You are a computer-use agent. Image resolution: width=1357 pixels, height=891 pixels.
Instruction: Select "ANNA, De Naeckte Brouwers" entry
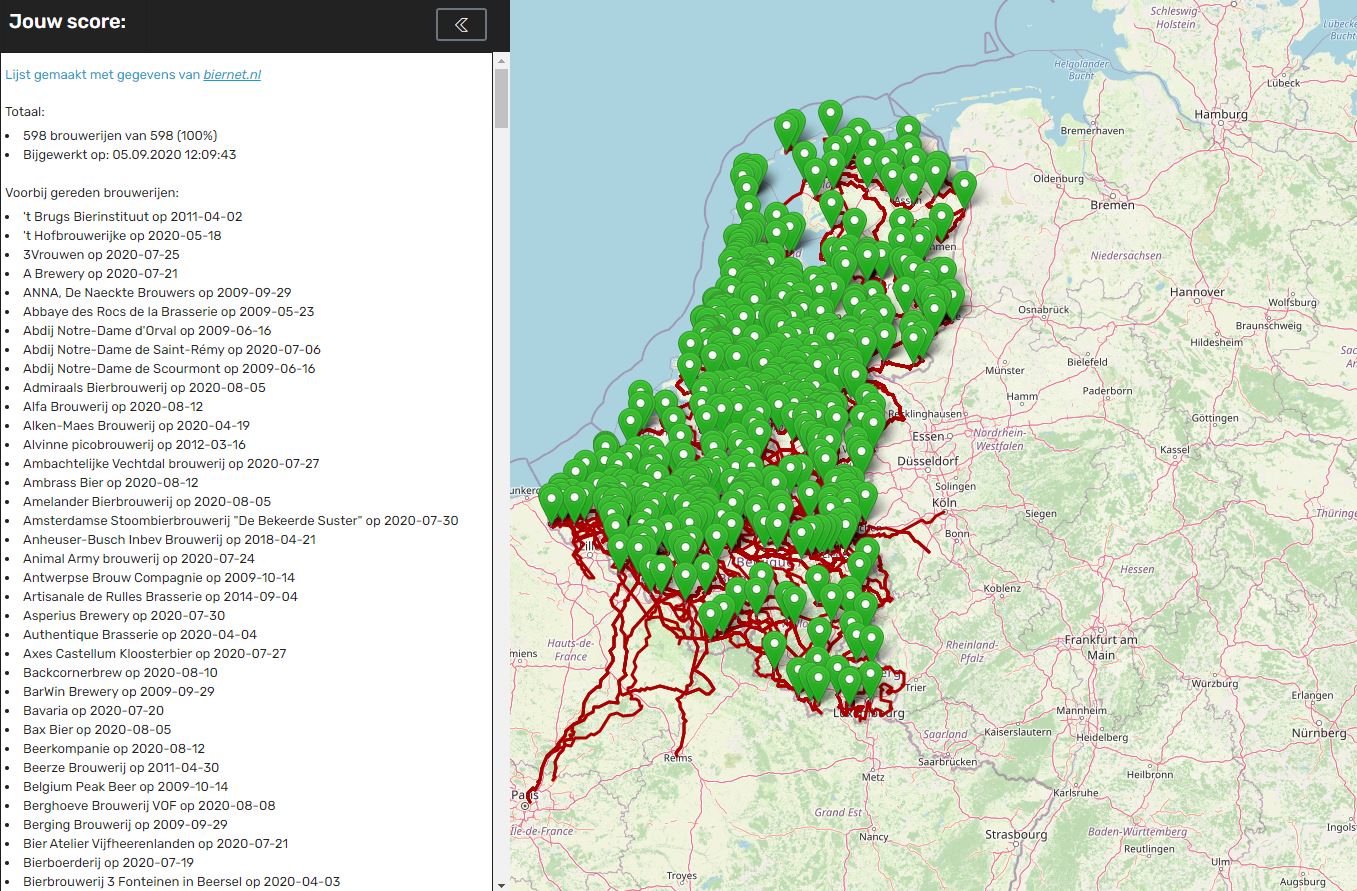[x=157, y=293]
